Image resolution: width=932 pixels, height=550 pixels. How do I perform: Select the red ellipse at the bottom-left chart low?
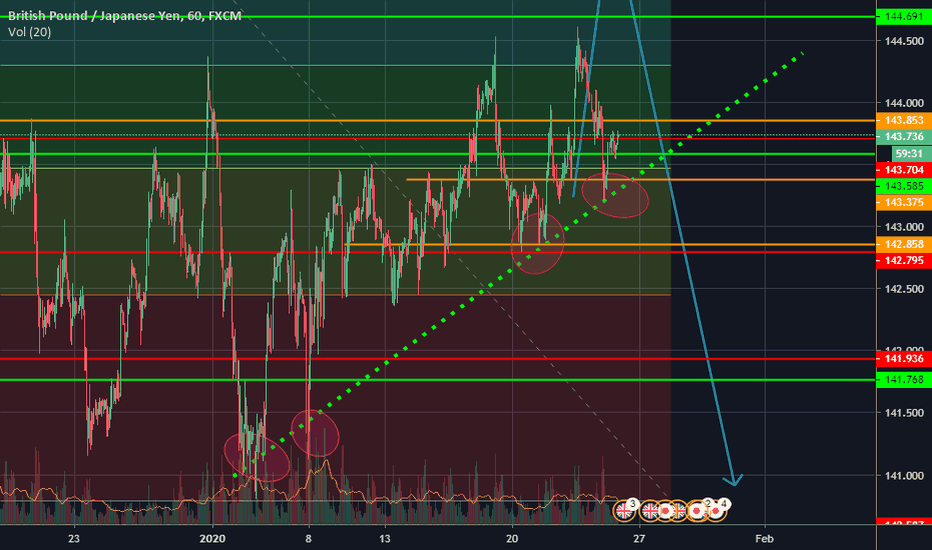[x=257, y=457]
